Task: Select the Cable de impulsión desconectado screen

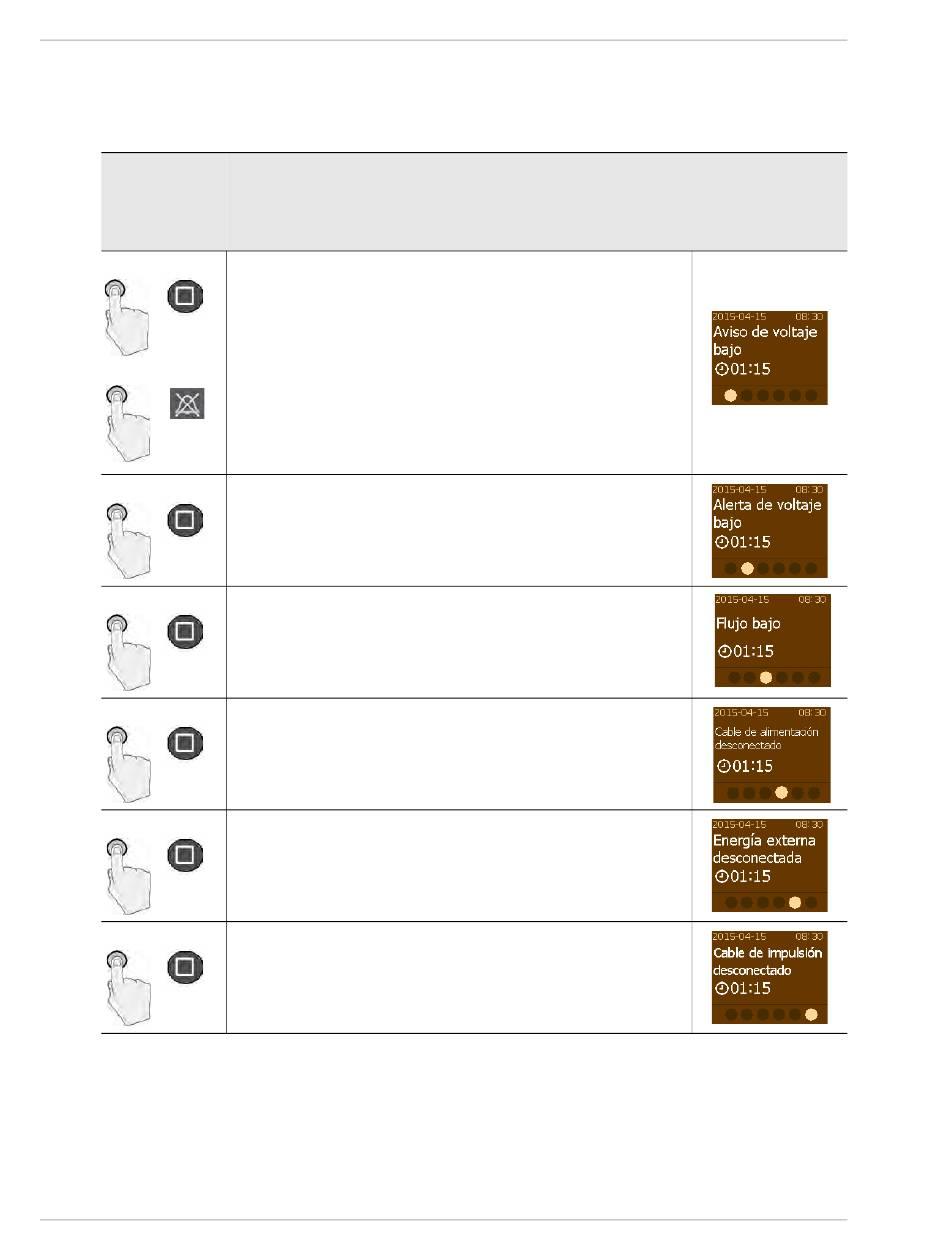Action: tap(770, 977)
